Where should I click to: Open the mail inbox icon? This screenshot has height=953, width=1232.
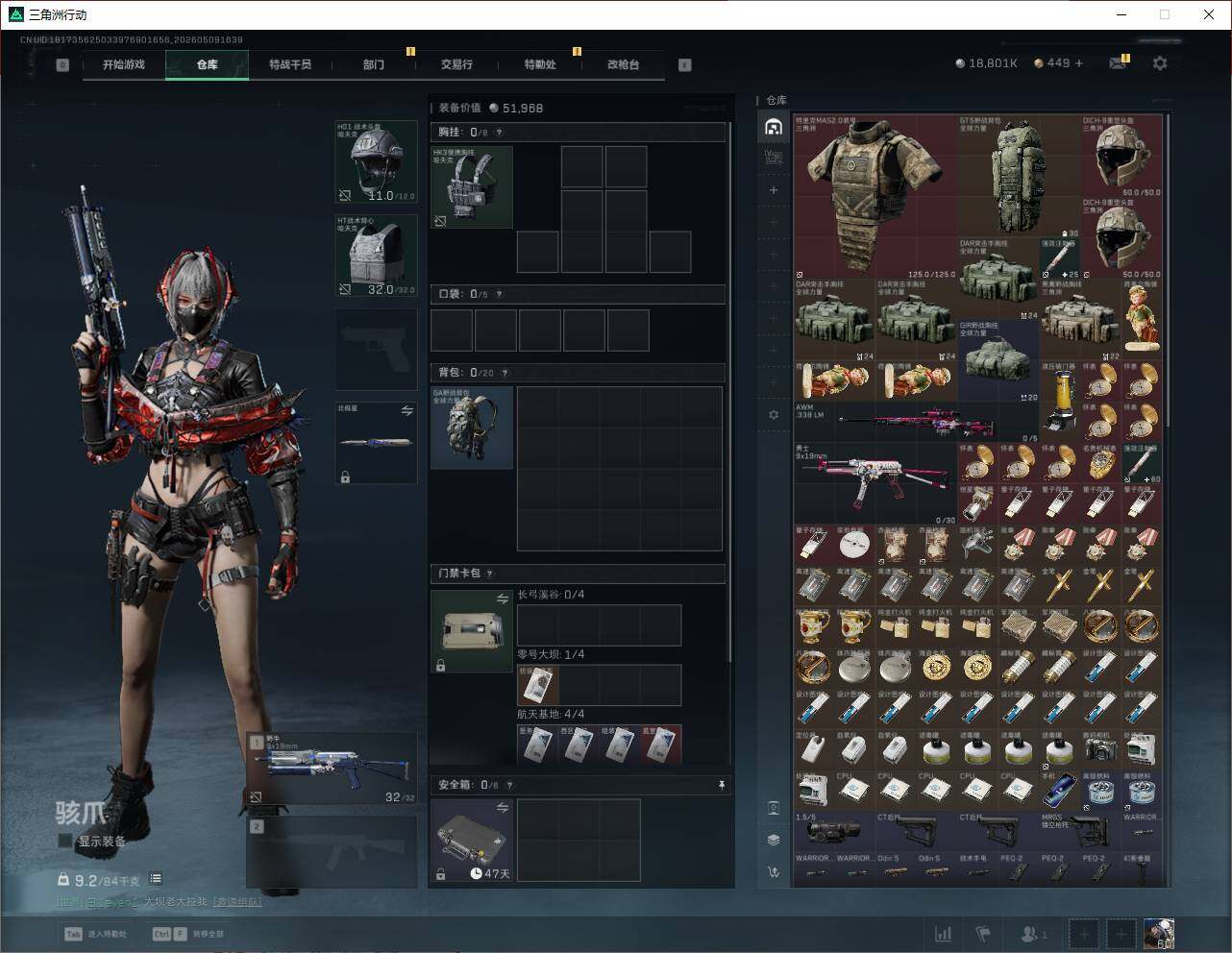[x=1117, y=63]
